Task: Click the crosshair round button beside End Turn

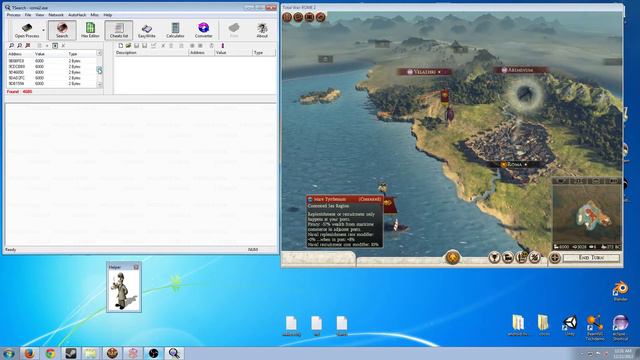Action: (555, 258)
